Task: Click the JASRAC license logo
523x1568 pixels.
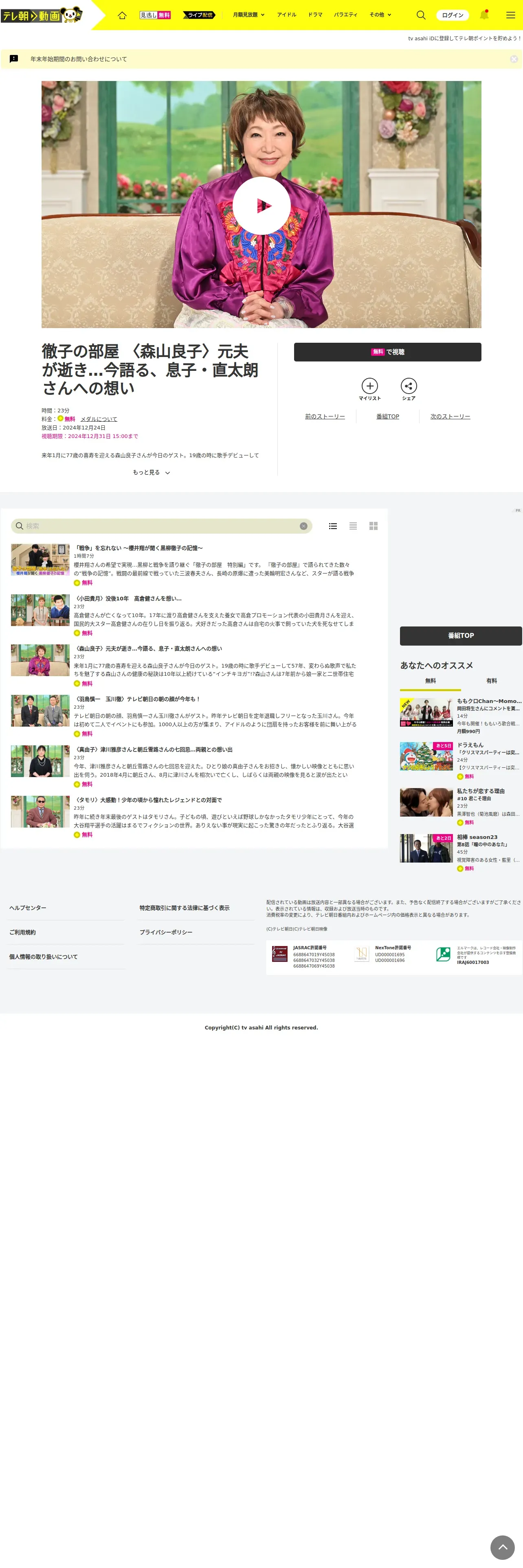Action: pos(279,954)
